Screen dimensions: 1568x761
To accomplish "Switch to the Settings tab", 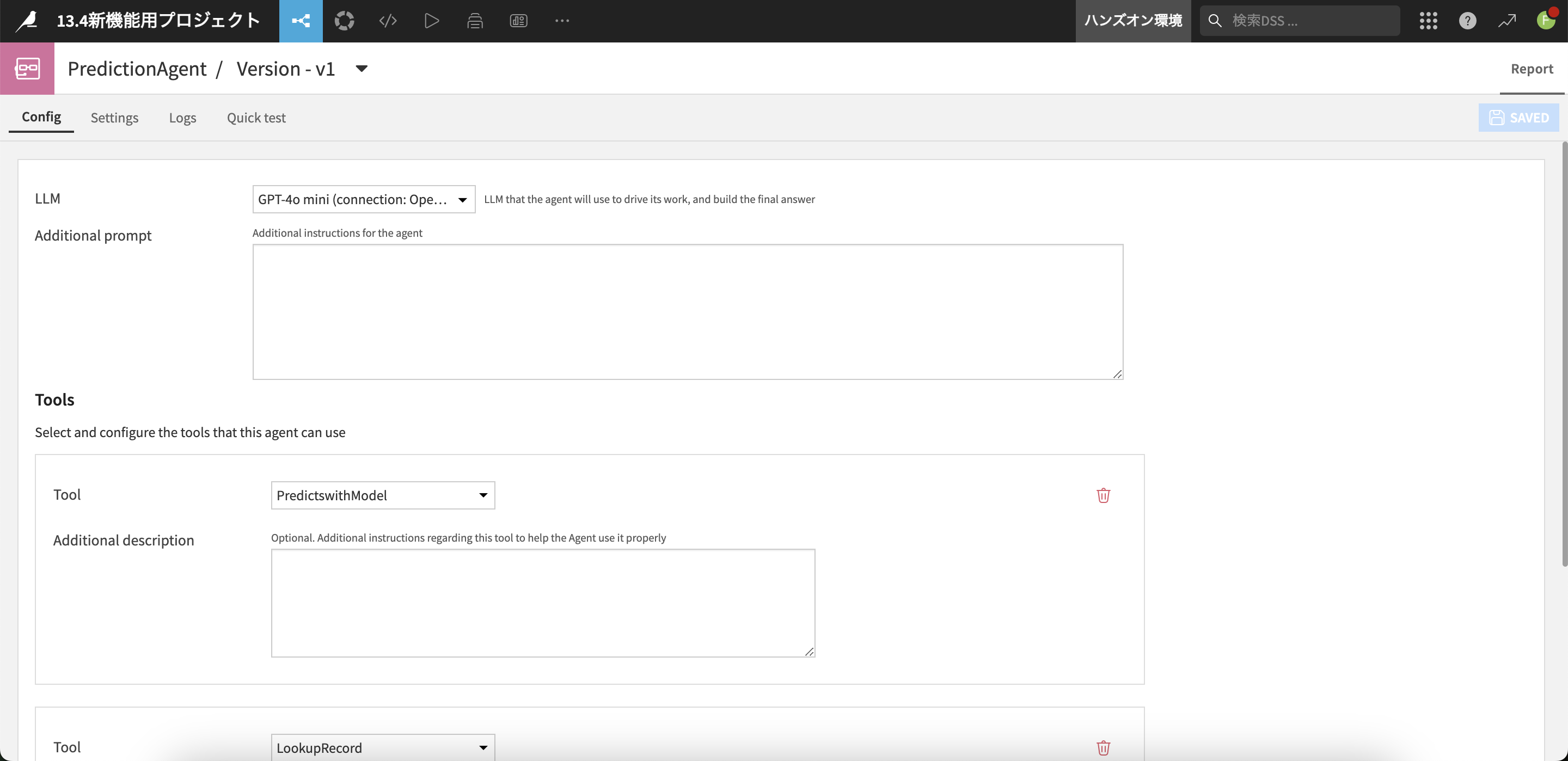I will point(114,118).
